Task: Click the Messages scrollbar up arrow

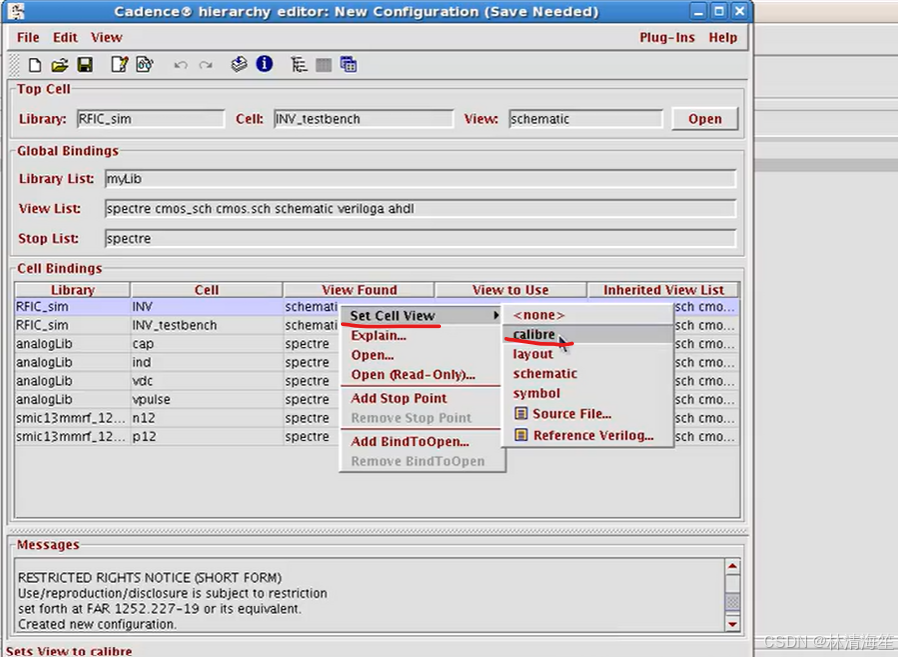Action: [x=732, y=566]
